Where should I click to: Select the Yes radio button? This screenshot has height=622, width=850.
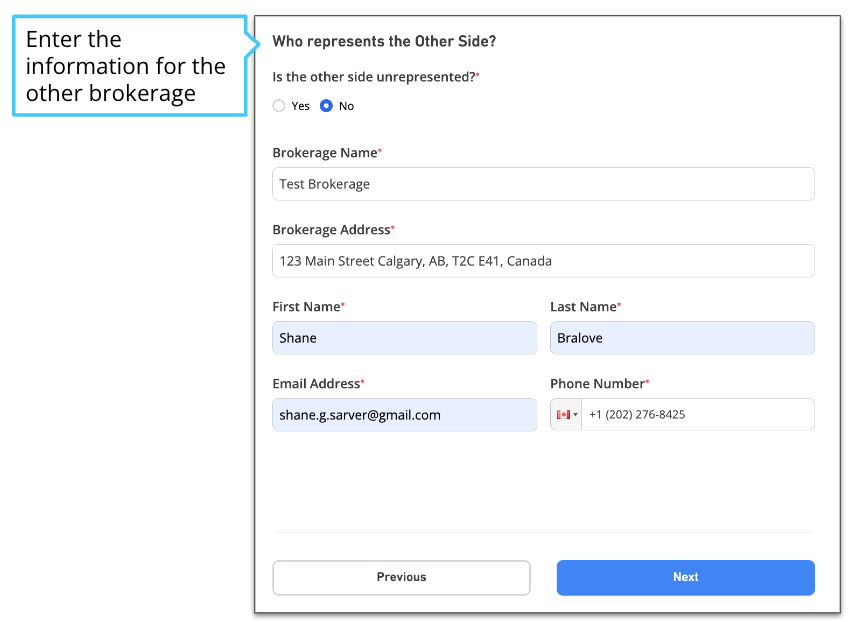(x=279, y=106)
